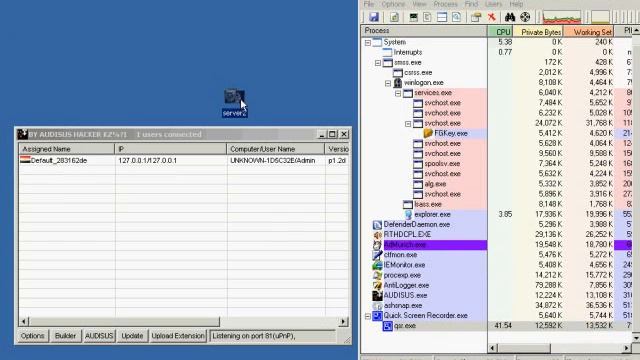Click the Refresh Now toolbar icon

pyautogui.click(x=394, y=17)
